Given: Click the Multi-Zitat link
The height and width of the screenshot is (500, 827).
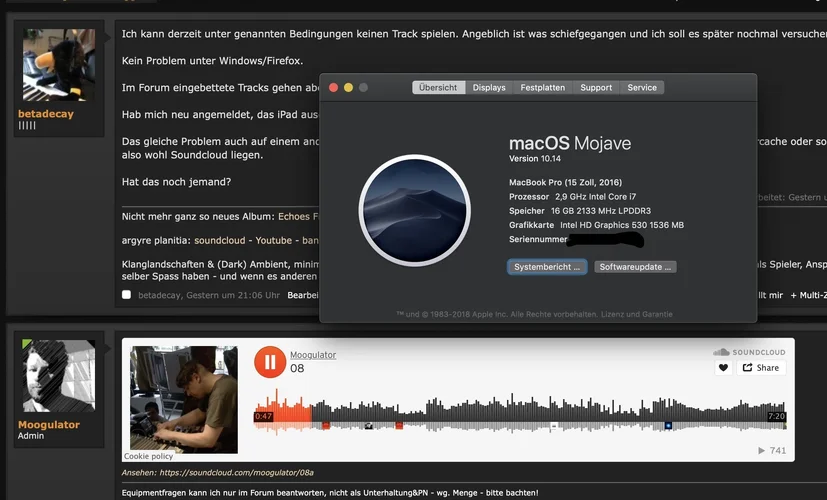Looking at the screenshot, I should coord(808,295).
